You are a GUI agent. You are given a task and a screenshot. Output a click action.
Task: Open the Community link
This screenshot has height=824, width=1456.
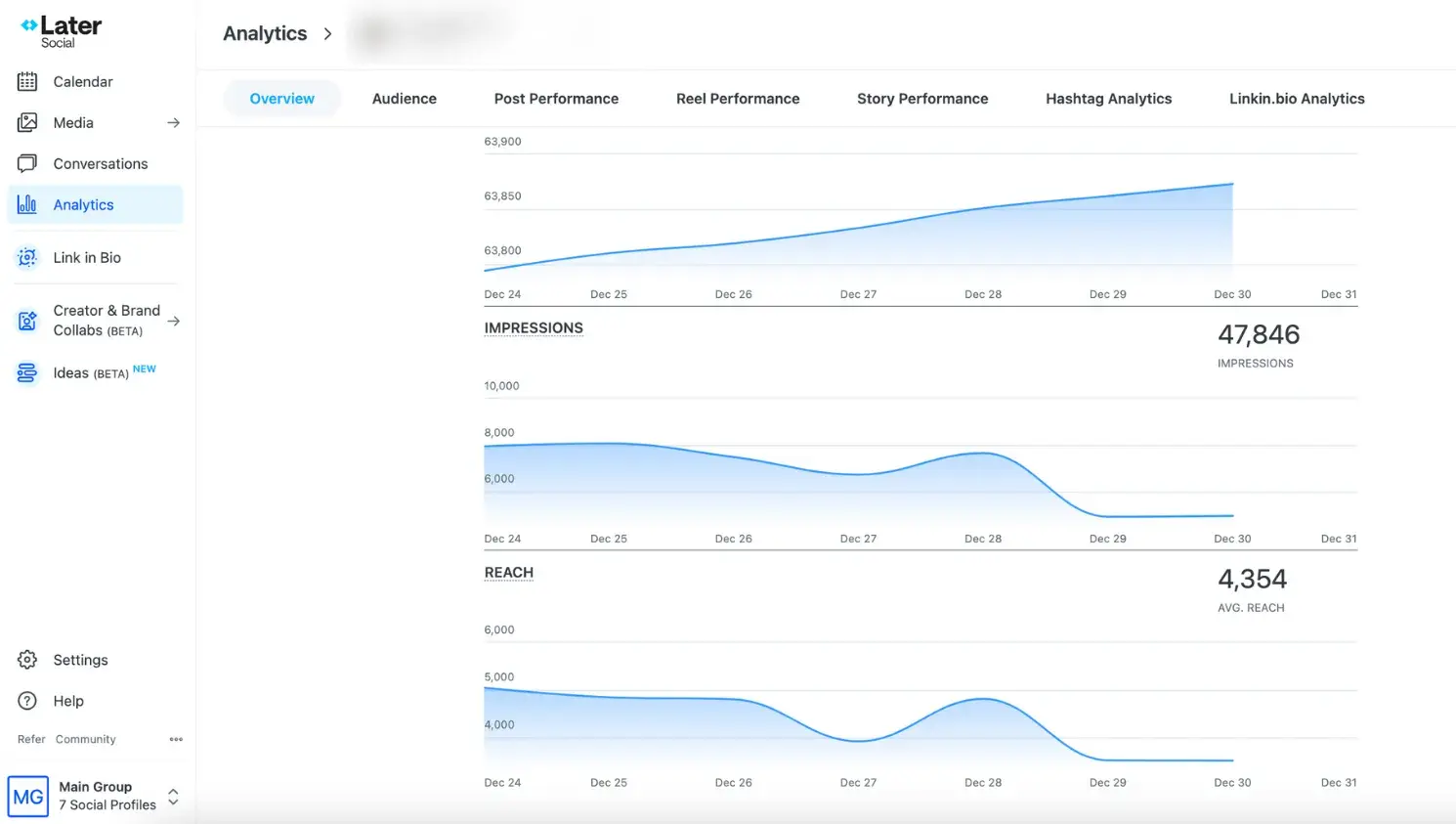click(85, 739)
